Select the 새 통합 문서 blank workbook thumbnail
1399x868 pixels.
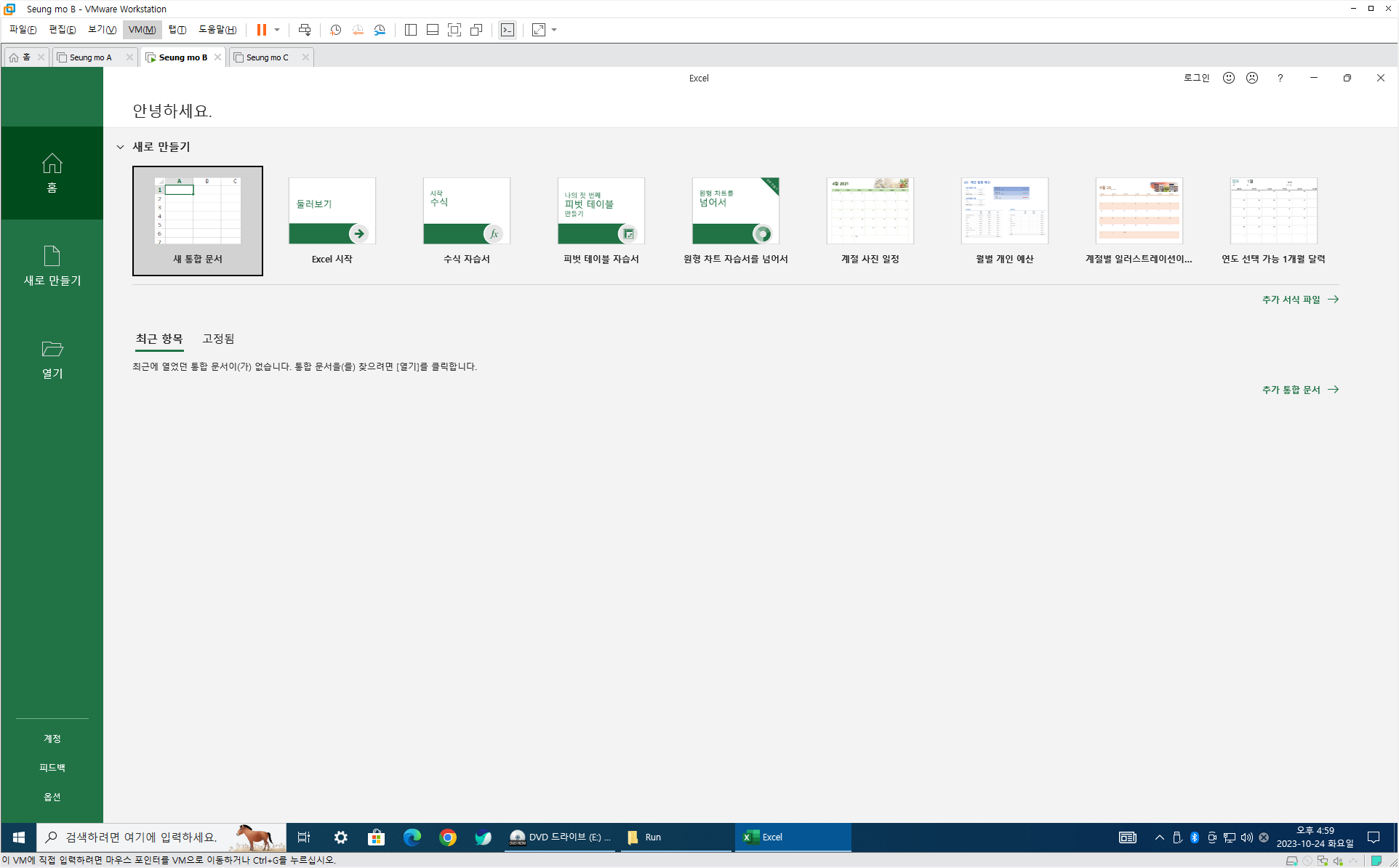(x=198, y=220)
